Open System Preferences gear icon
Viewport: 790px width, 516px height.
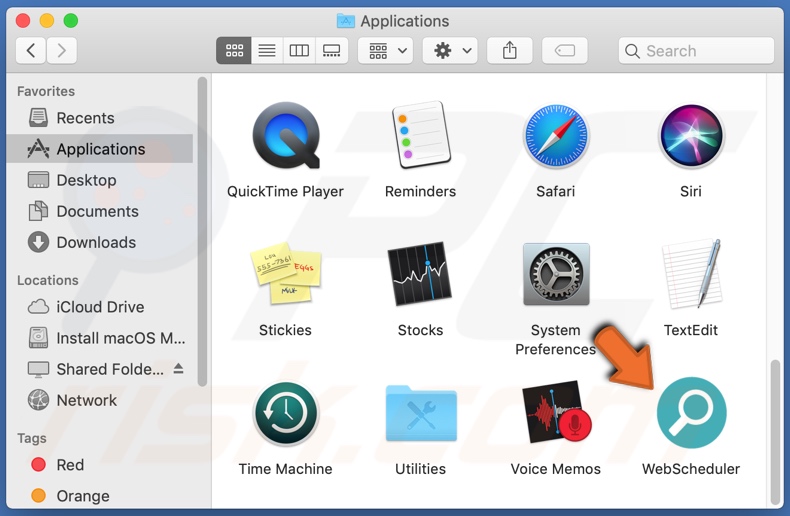555,276
